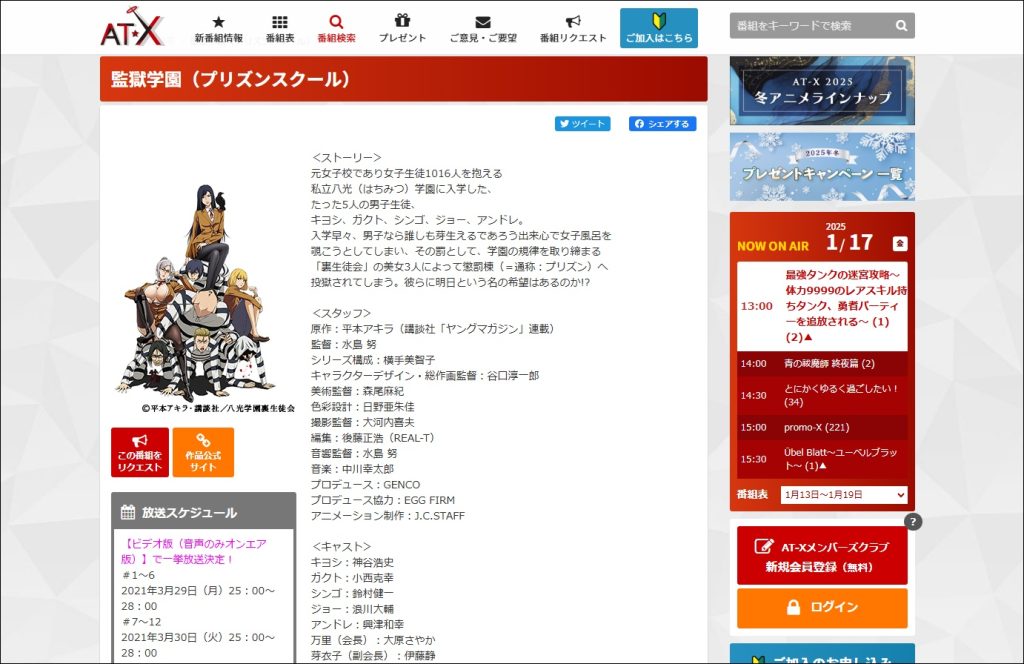
Task: Click the 放送スケジュール calendar icon
Action: pos(128,512)
